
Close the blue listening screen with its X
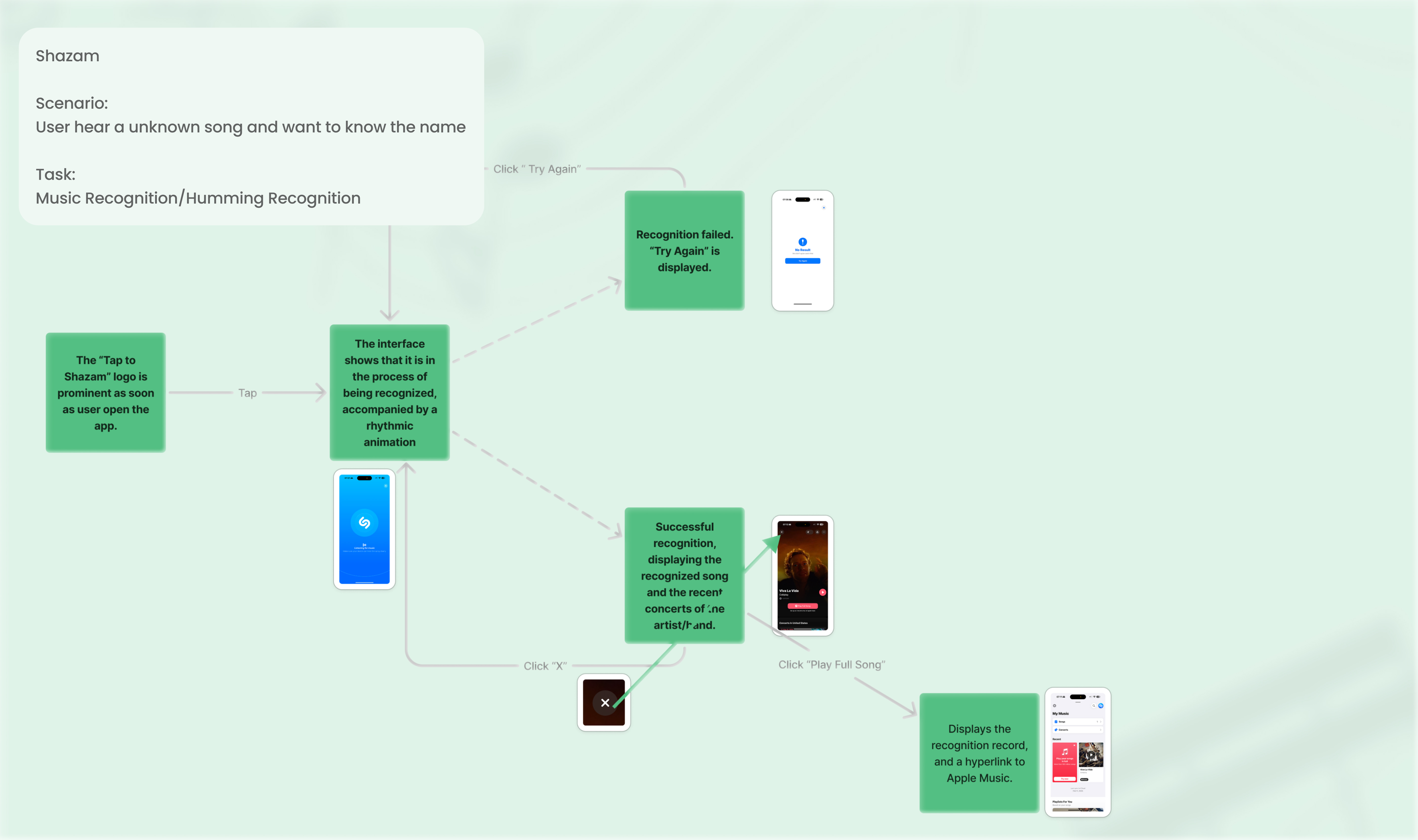click(386, 486)
